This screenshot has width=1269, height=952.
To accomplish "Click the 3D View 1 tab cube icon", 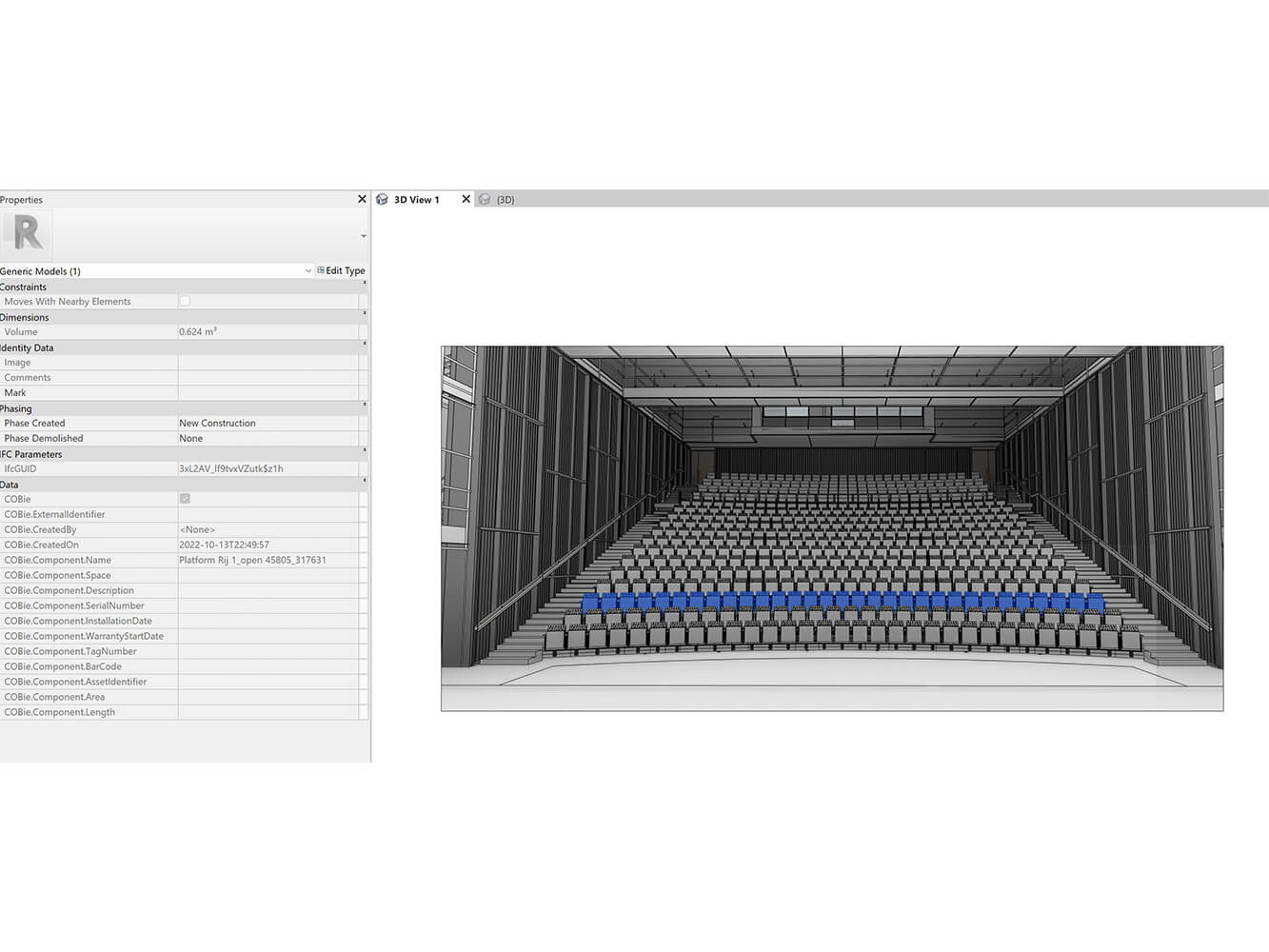I will click(x=382, y=200).
